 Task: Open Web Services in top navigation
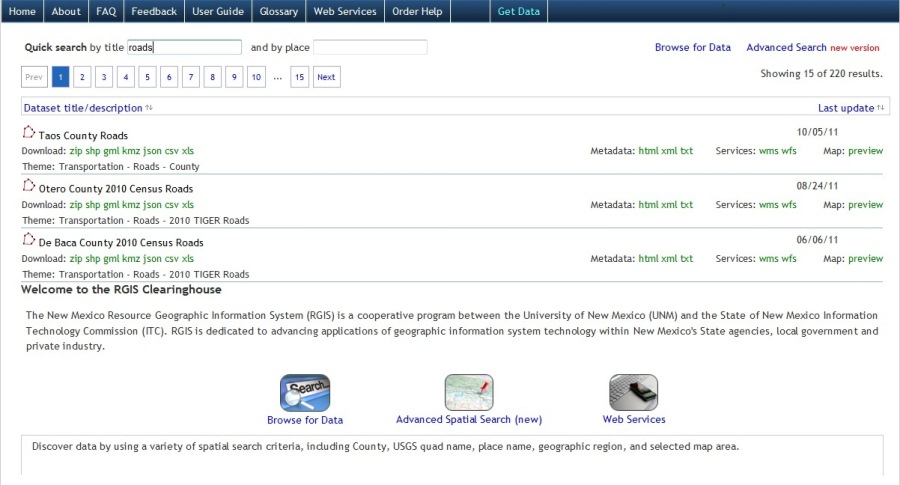click(x=345, y=11)
